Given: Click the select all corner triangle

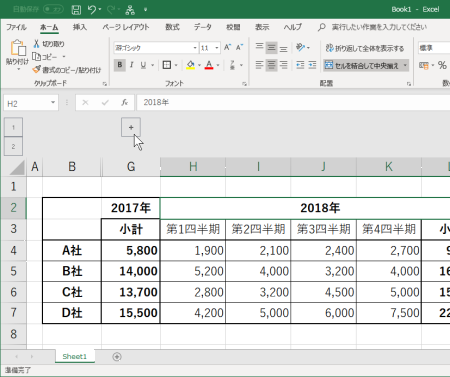Looking at the screenshot, I should 17,167.
